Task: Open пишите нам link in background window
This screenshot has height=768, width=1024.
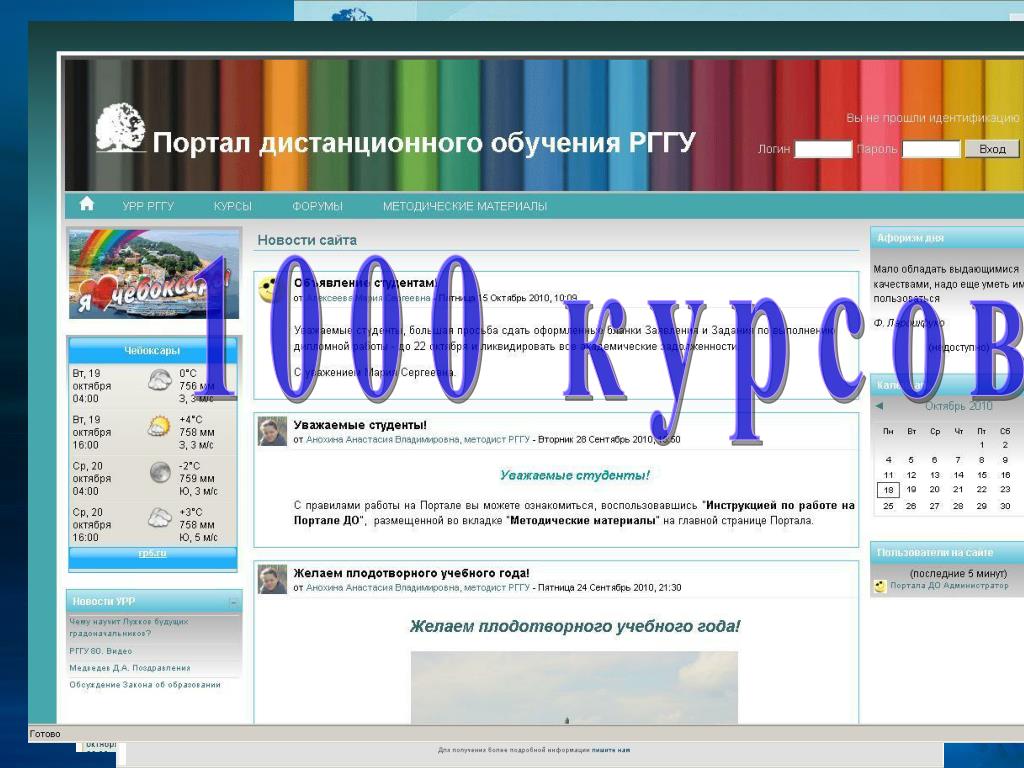Action: 611,750
